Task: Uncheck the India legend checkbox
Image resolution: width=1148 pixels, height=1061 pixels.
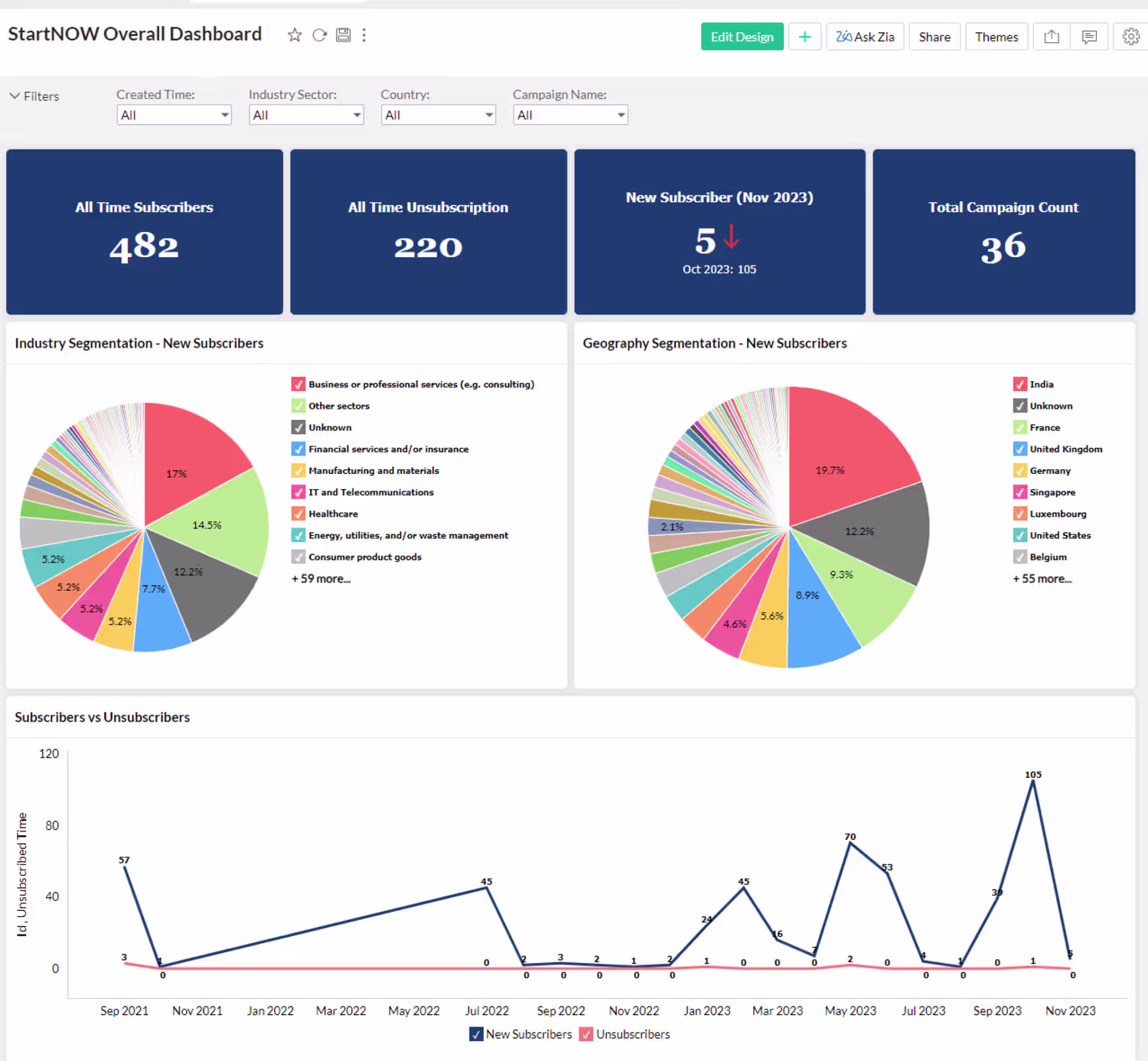Action: point(1020,384)
